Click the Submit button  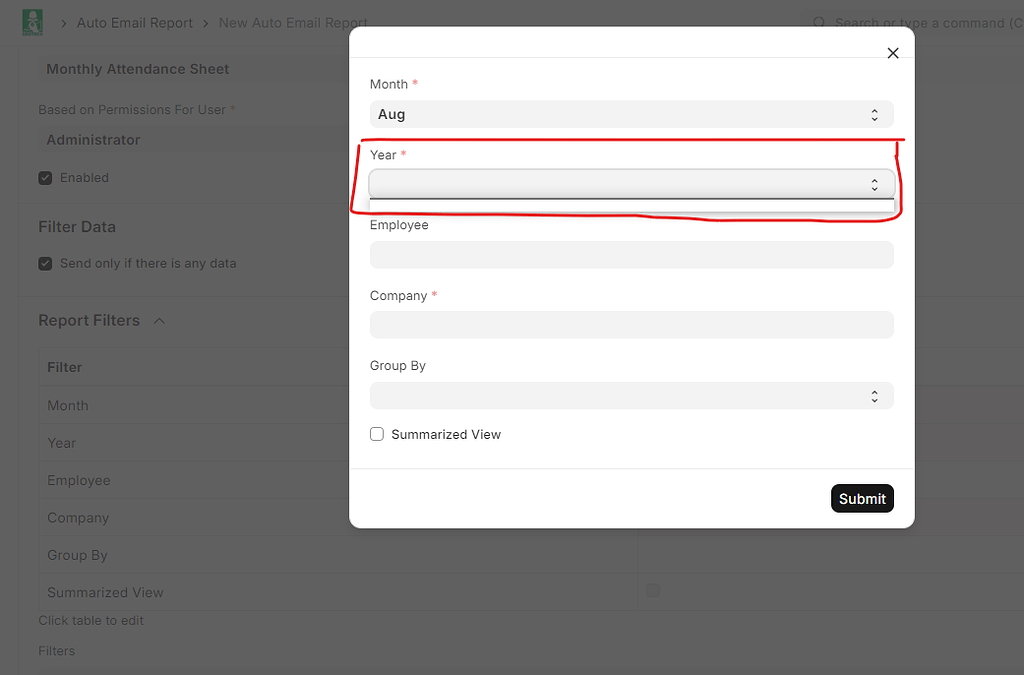click(862, 498)
